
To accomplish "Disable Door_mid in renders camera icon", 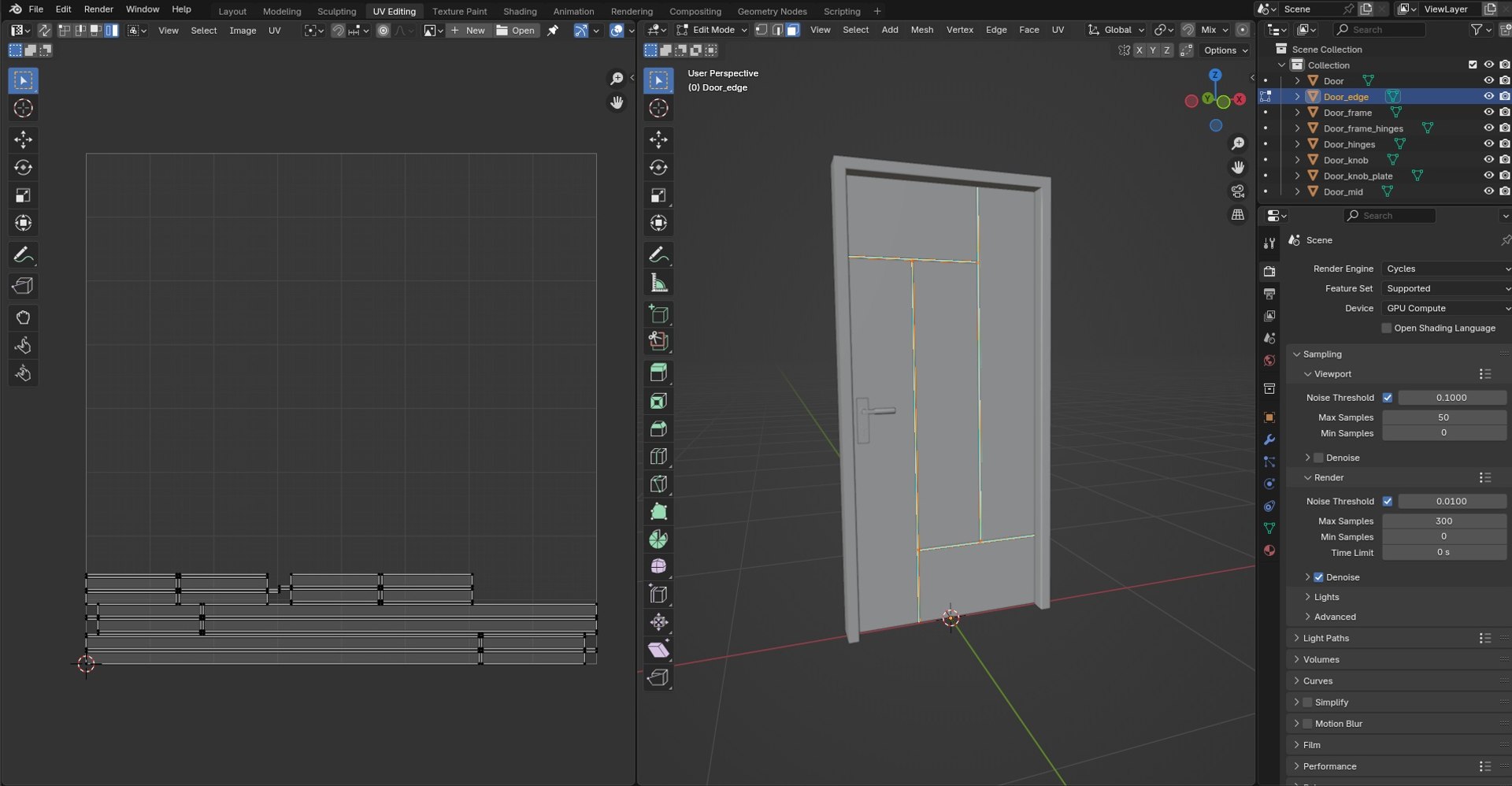I will click(x=1504, y=191).
